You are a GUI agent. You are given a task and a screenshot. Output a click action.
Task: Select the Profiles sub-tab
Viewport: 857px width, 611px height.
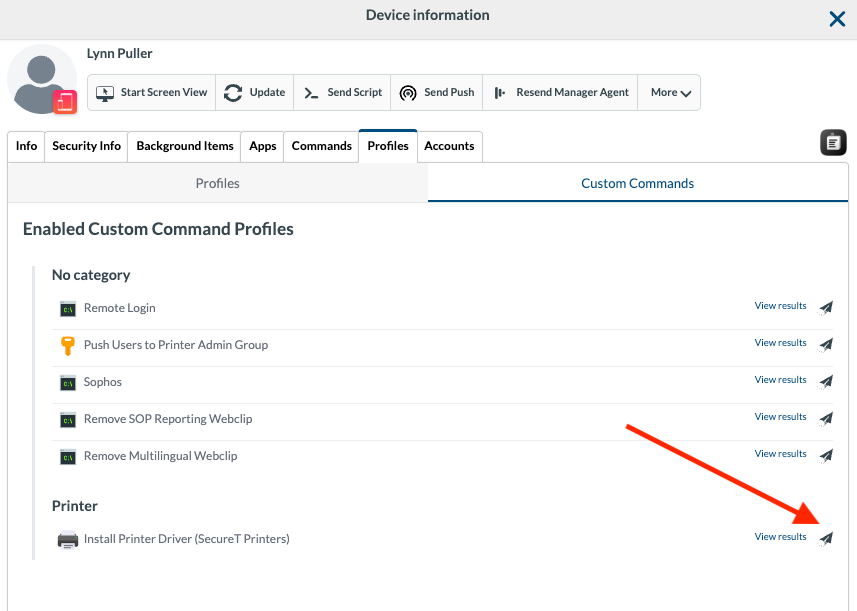pyautogui.click(x=217, y=184)
